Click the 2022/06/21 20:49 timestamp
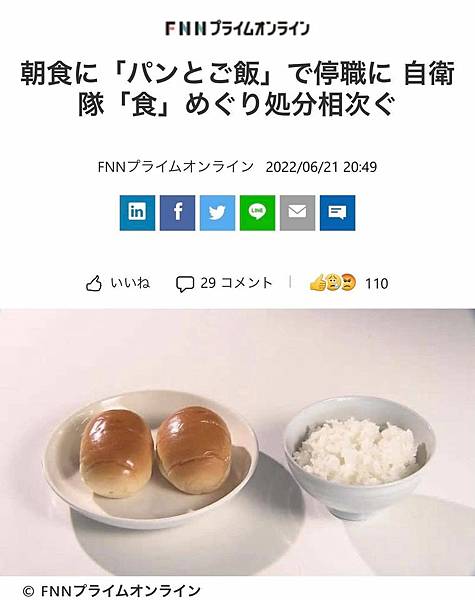Image resolution: width=475 pixels, height=600 pixels. [x=321, y=167]
